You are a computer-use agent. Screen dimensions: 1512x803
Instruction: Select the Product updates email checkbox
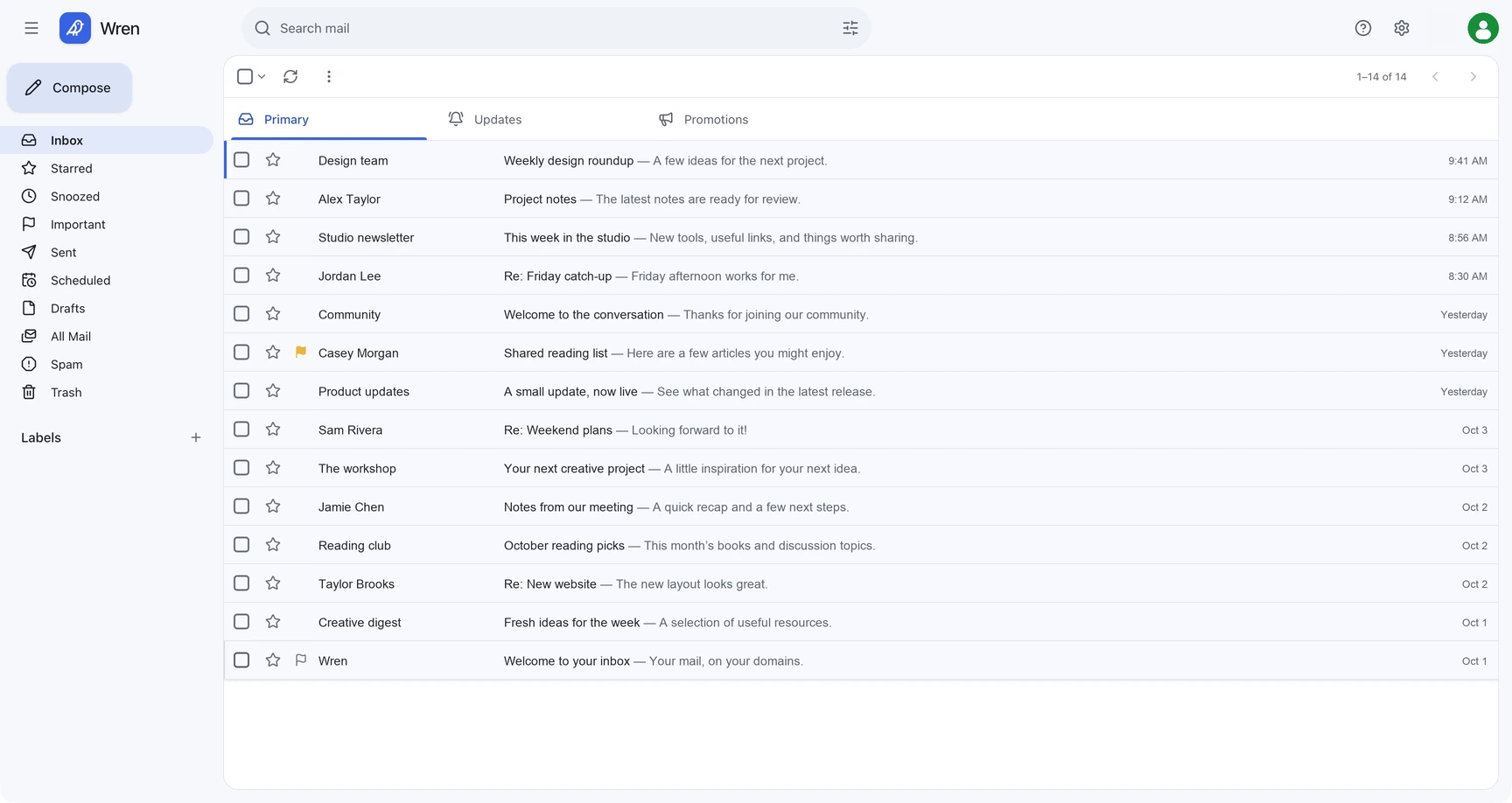241,391
